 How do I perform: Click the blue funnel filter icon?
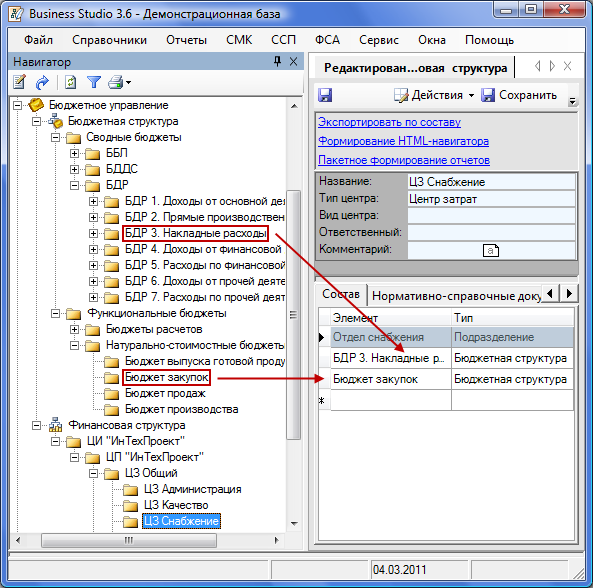coord(93,82)
